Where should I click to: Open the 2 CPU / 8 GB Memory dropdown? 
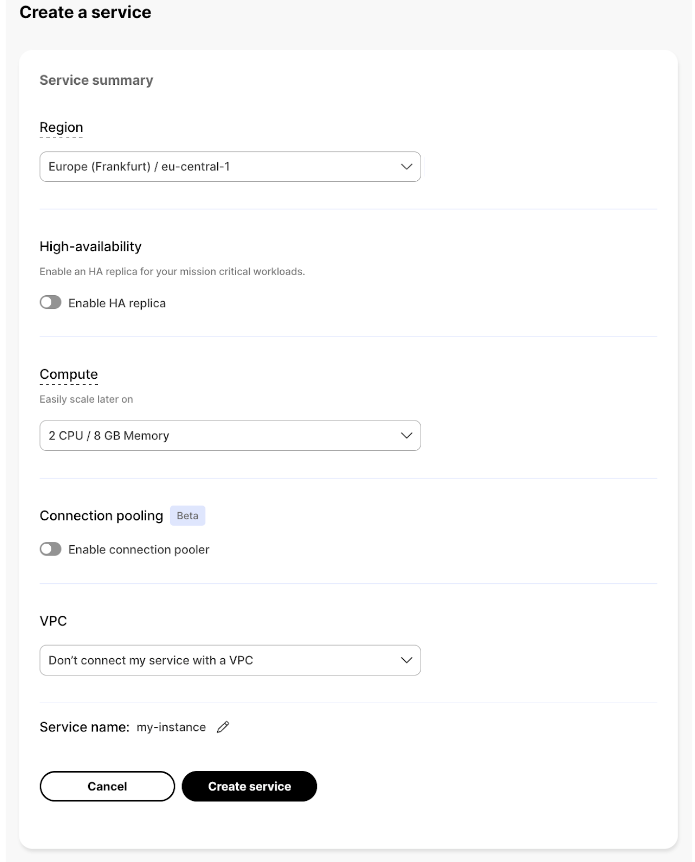coord(220,436)
